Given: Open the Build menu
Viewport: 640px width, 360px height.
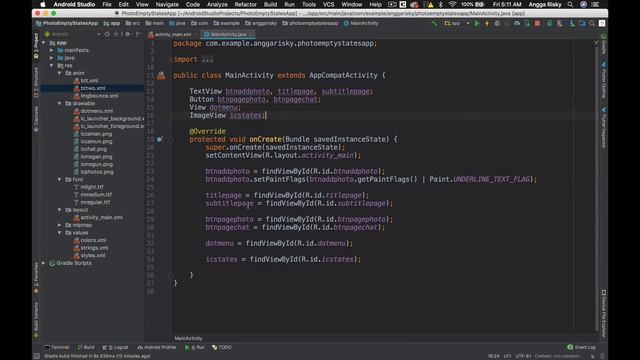Looking at the screenshot, I should (270, 4).
